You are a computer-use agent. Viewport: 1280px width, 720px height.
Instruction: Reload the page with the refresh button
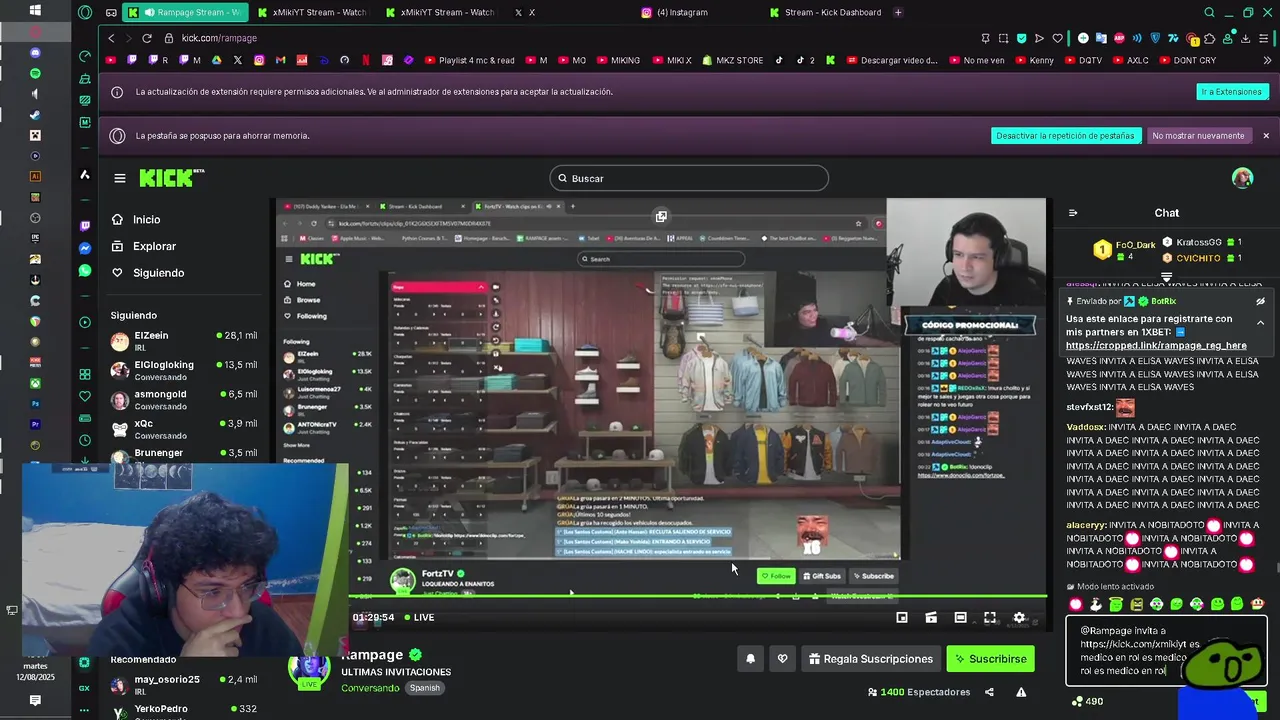[146, 38]
